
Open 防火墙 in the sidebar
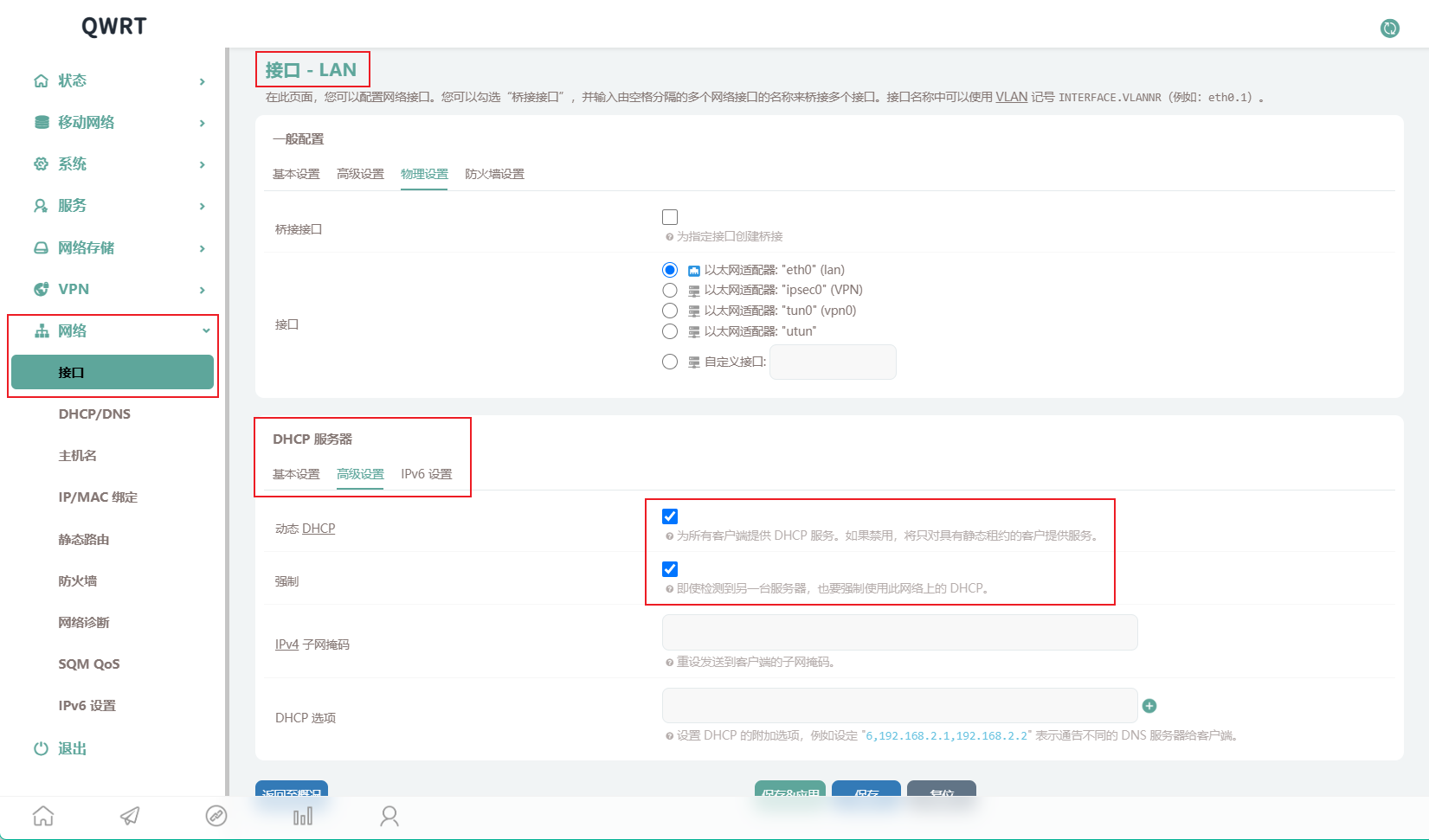[77, 581]
